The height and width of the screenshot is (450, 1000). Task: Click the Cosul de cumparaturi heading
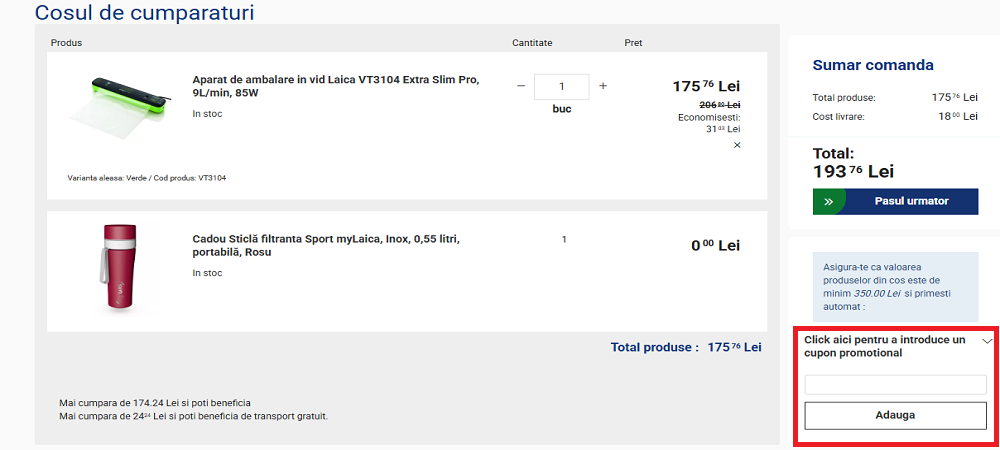[x=144, y=13]
